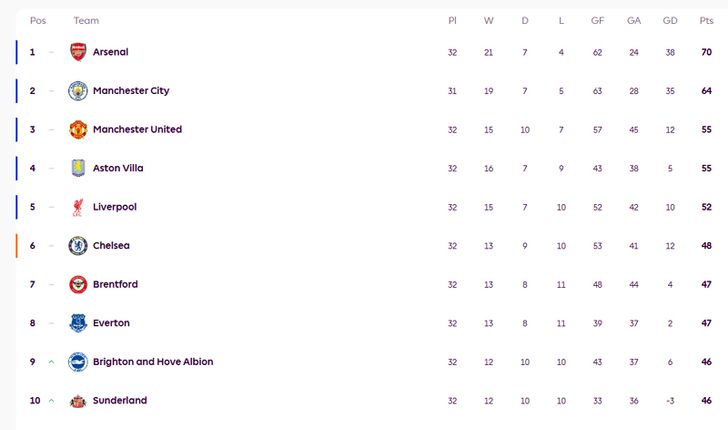728x430 pixels.
Task: Click the Manchester City club badge
Action: [x=78, y=91]
